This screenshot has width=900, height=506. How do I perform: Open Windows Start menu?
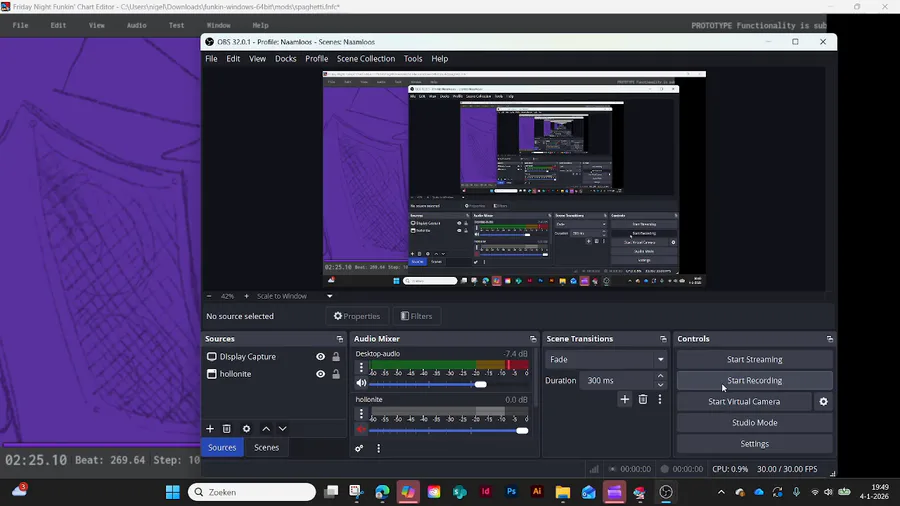pos(172,492)
